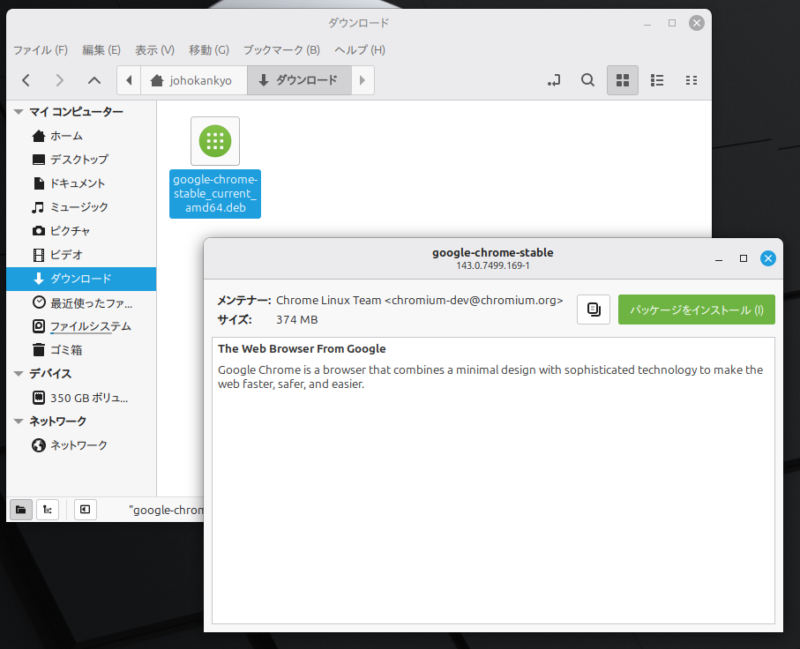Select the ホーム folder in sidebar
This screenshot has height=649, width=800.
click(x=66, y=136)
